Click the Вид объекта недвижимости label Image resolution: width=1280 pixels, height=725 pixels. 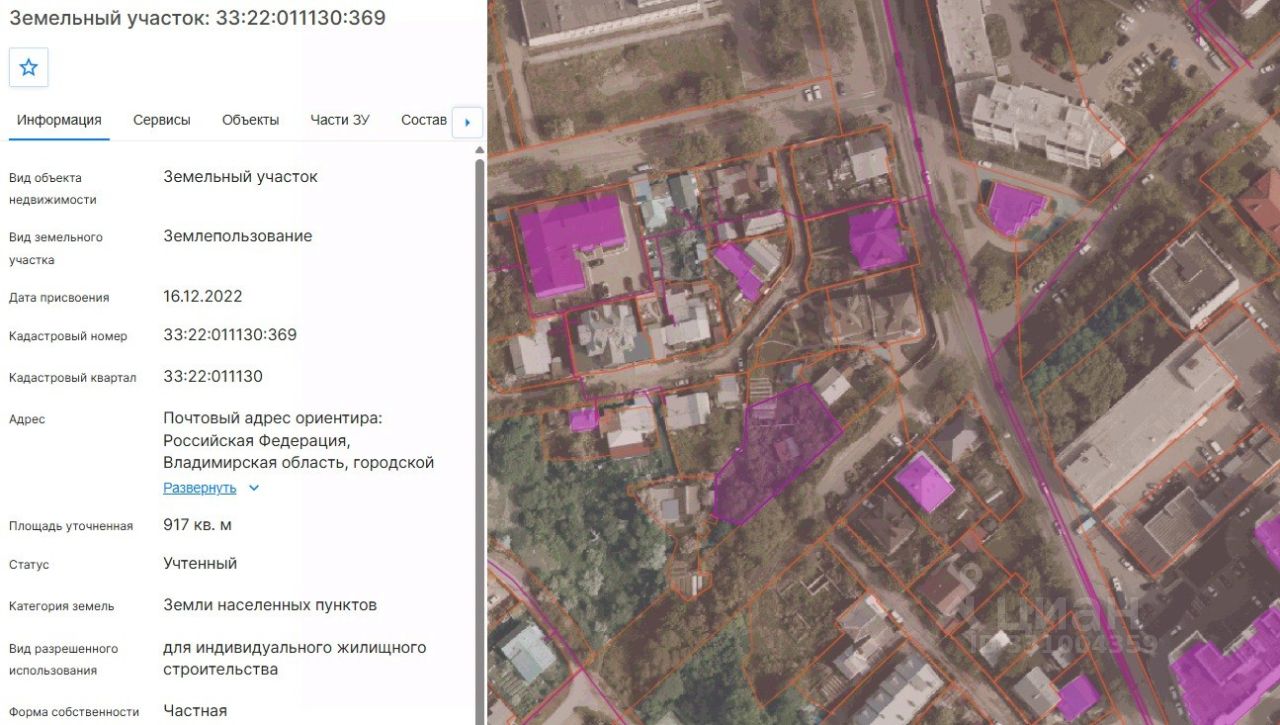pyautogui.click(x=53, y=189)
